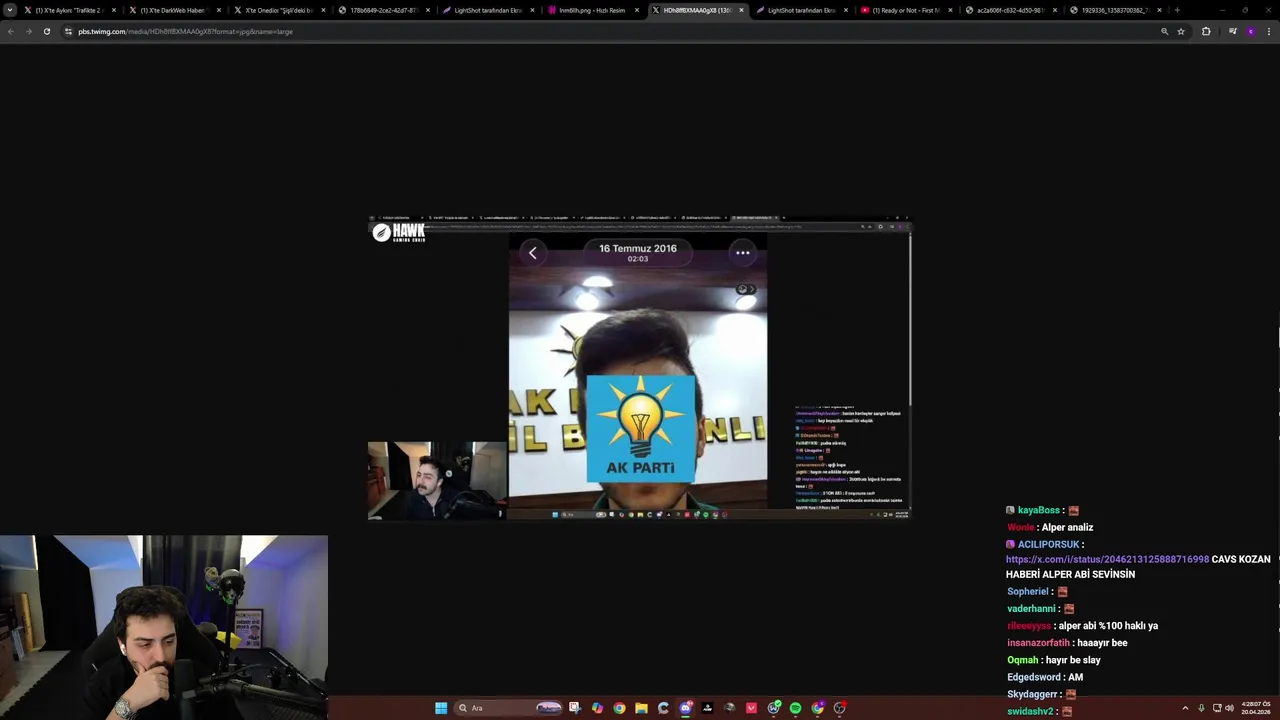The width and height of the screenshot is (1280, 720).
Task: Bookmark this page with the star icon
Action: pos(1181,31)
